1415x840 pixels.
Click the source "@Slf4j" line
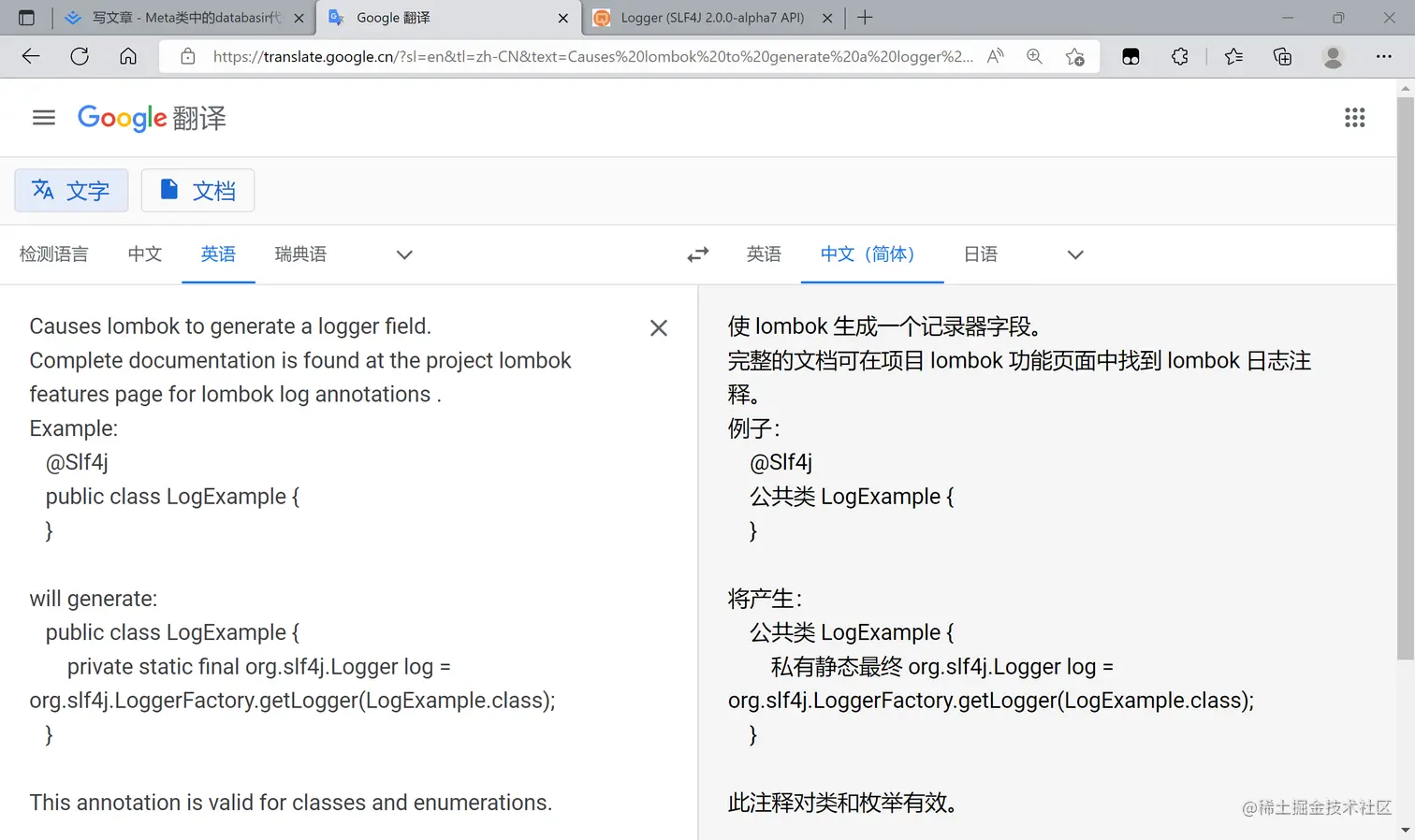[77, 462]
